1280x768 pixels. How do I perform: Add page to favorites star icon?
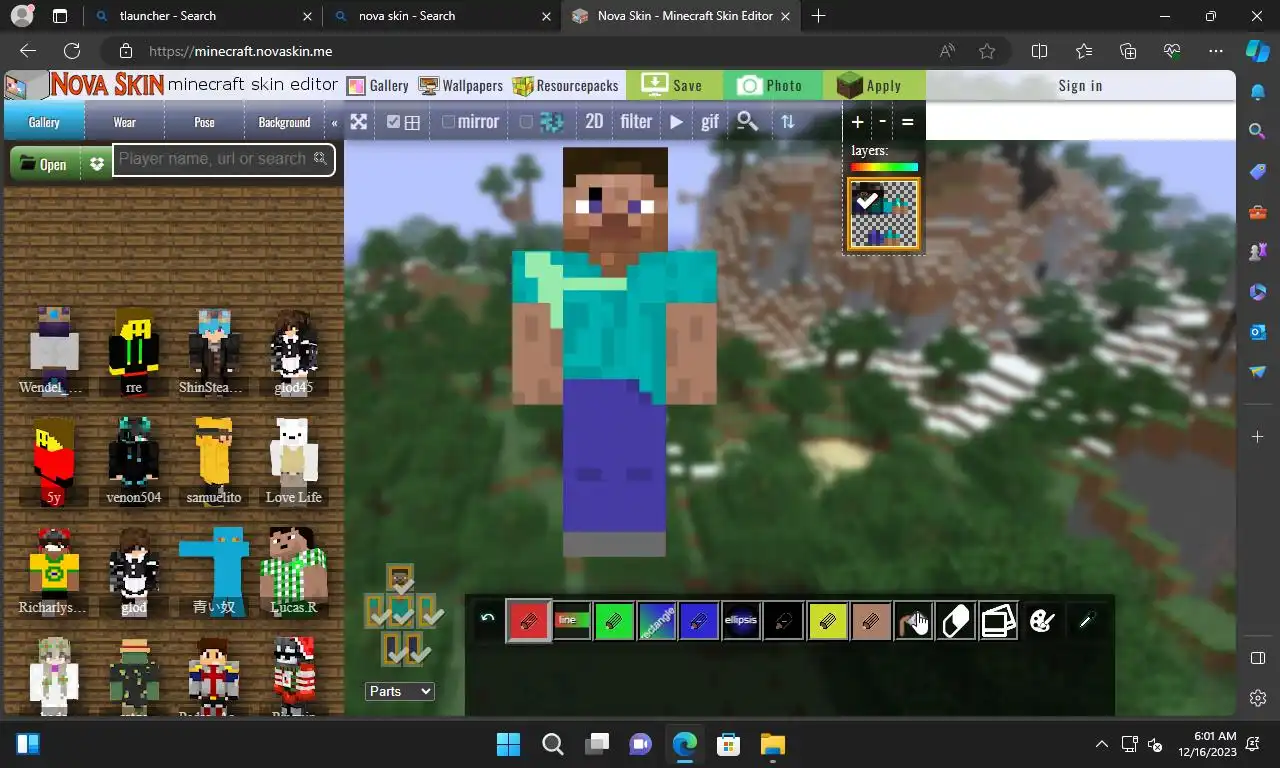point(988,51)
